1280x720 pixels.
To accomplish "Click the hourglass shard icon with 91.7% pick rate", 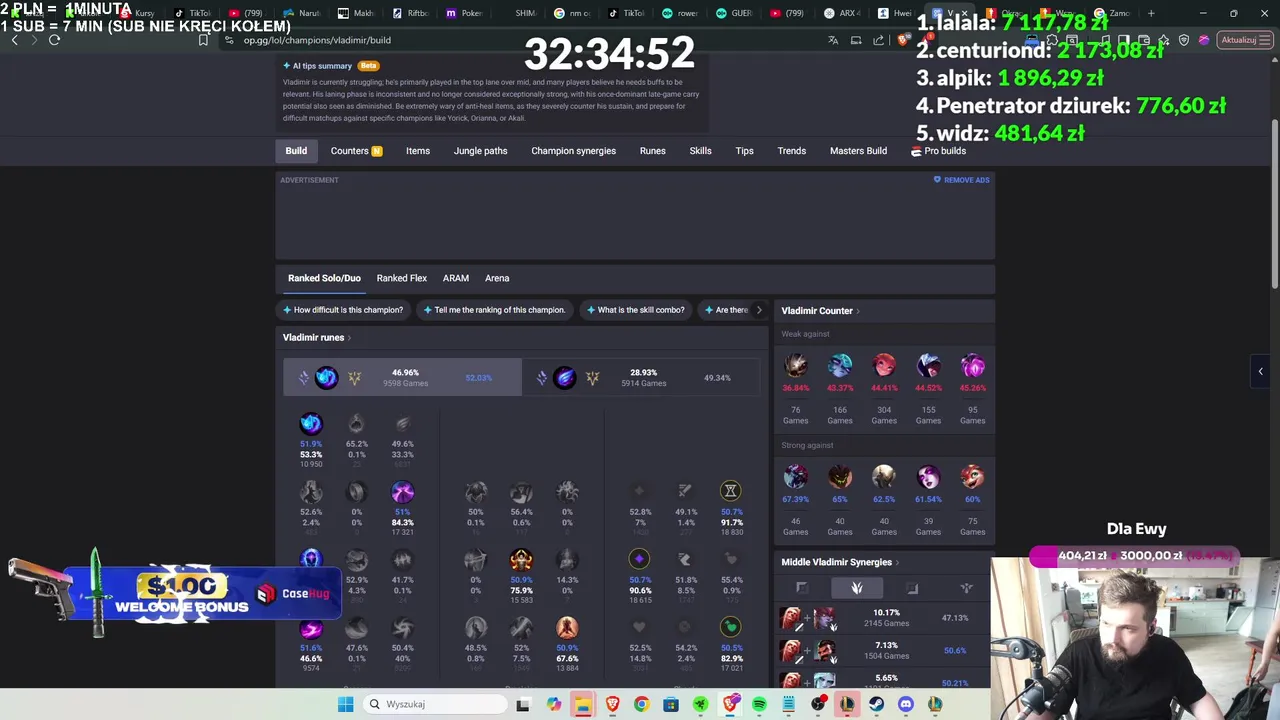I will 731,490.
